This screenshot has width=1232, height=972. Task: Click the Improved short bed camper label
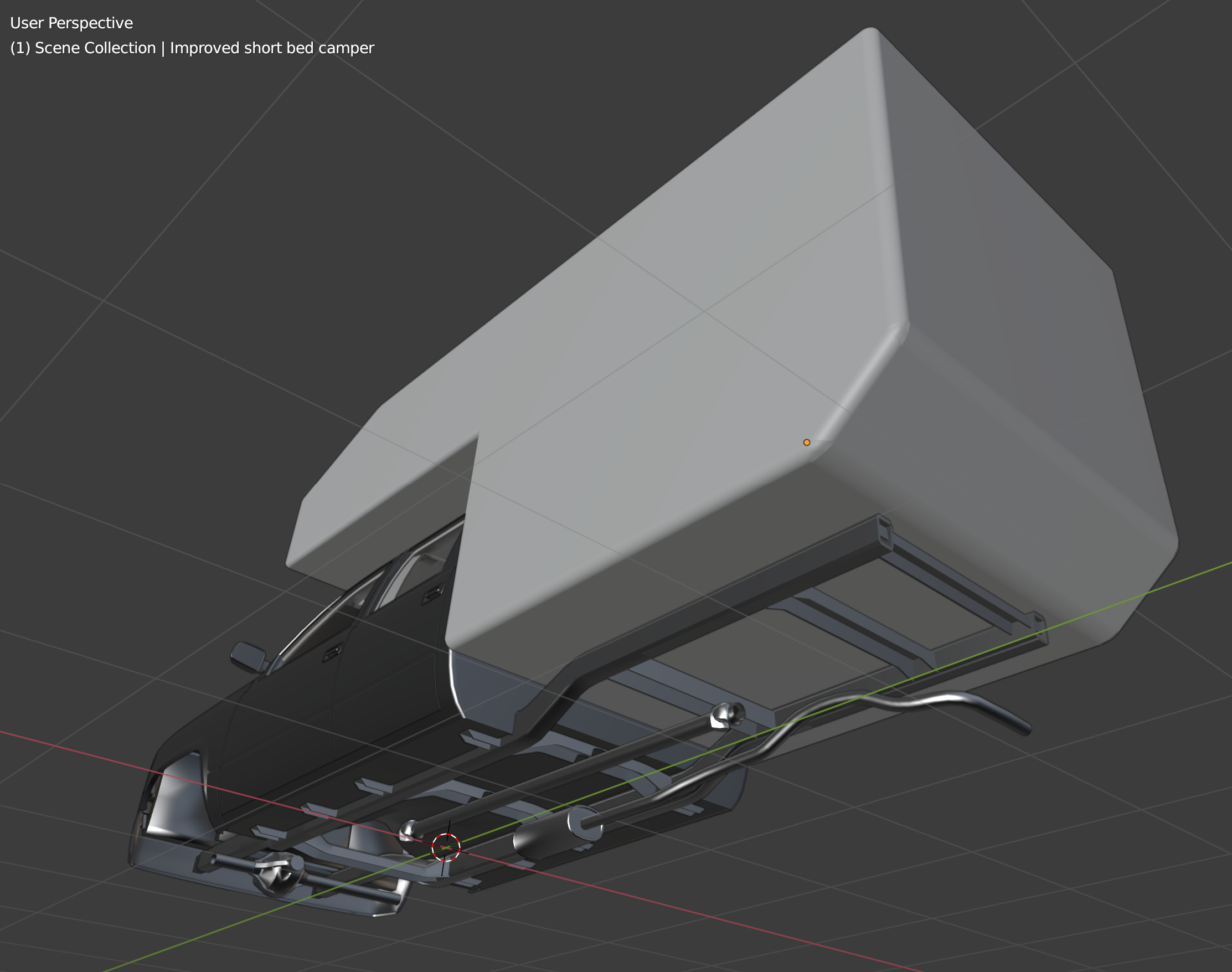[272, 48]
